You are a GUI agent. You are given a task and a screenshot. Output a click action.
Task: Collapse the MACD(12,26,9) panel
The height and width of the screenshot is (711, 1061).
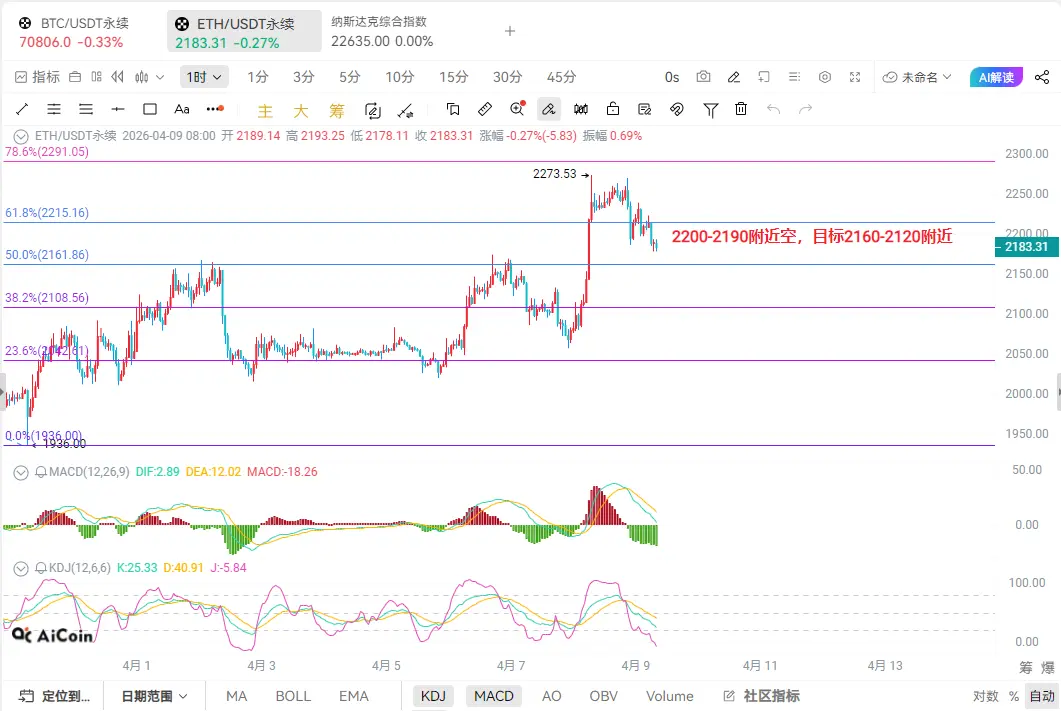(x=21, y=472)
